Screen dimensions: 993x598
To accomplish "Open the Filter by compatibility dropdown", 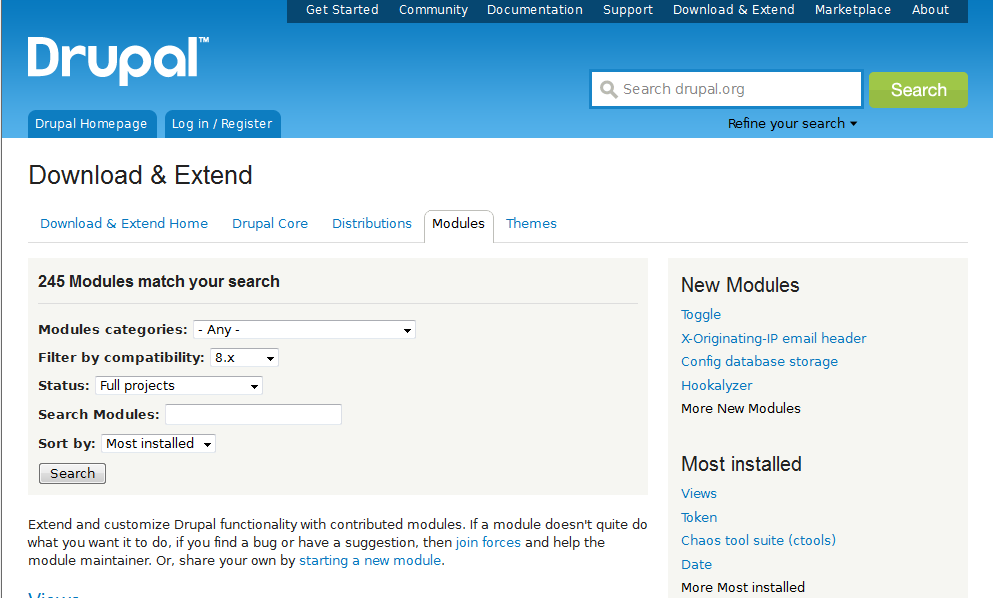I will (244, 358).
